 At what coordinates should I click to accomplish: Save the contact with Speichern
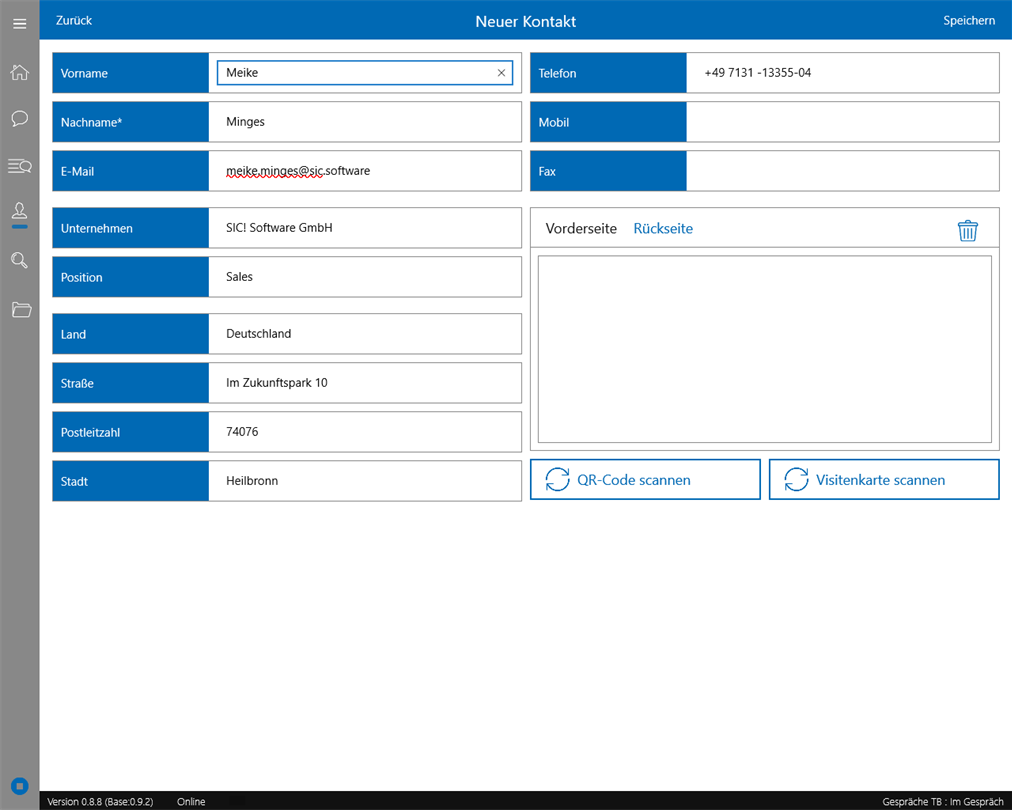(x=969, y=21)
